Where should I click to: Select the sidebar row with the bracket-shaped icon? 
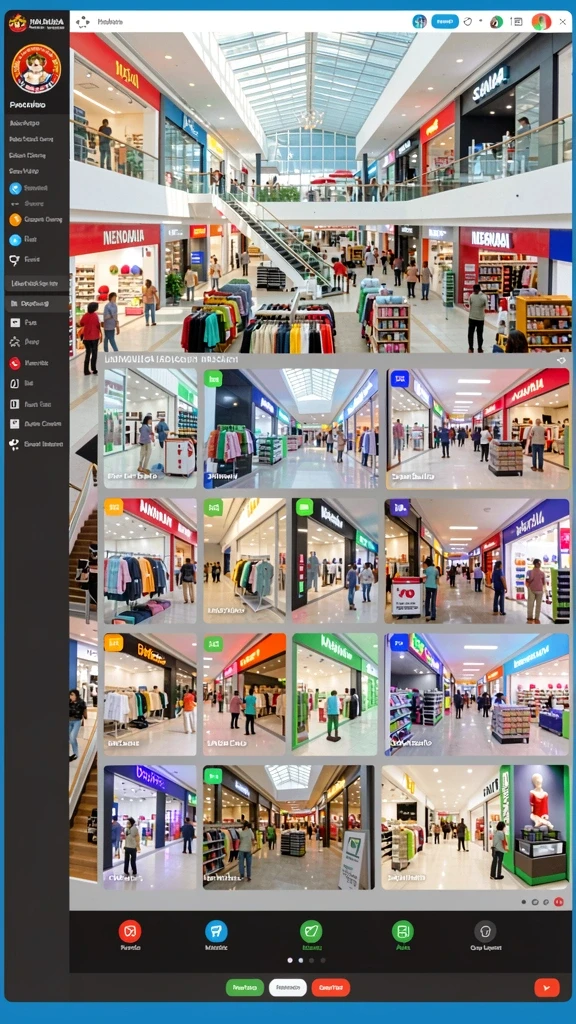tap(35, 383)
